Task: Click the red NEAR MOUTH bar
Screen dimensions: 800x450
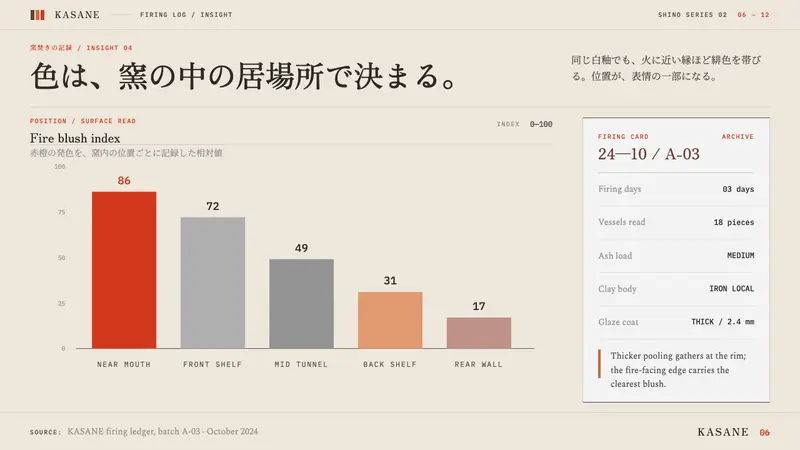Action: click(x=124, y=270)
